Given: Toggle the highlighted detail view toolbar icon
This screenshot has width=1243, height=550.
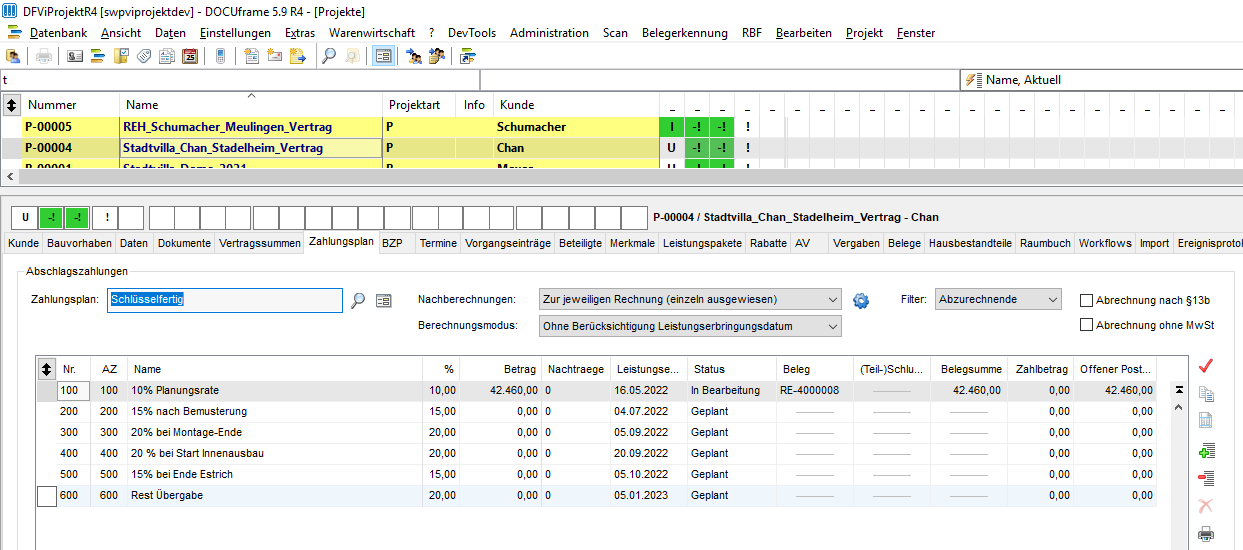Looking at the screenshot, I should pos(383,56).
